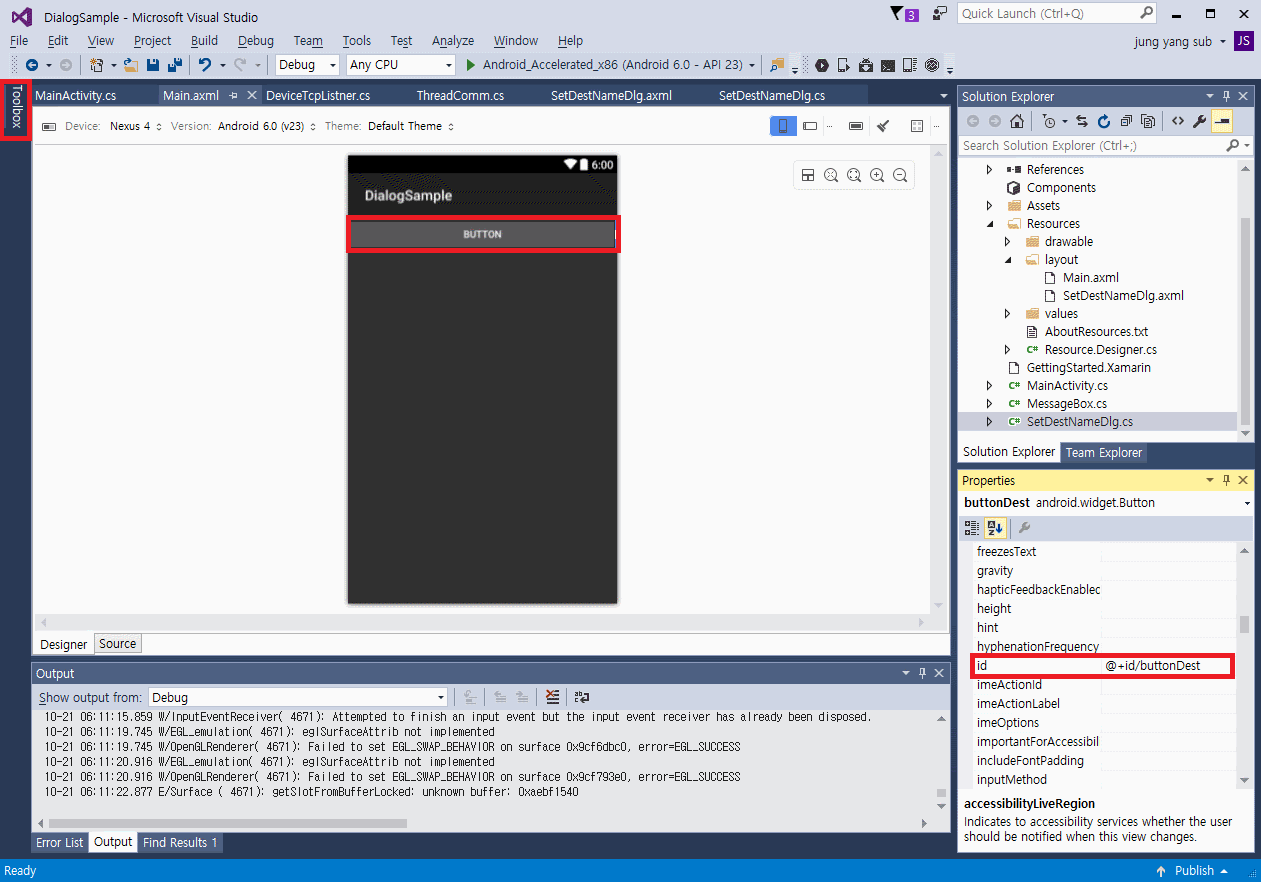Click the feedback icon beside notifications
Image resolution: width=1261 pixels, height=882 pixels.
click(x=939, y=13)
